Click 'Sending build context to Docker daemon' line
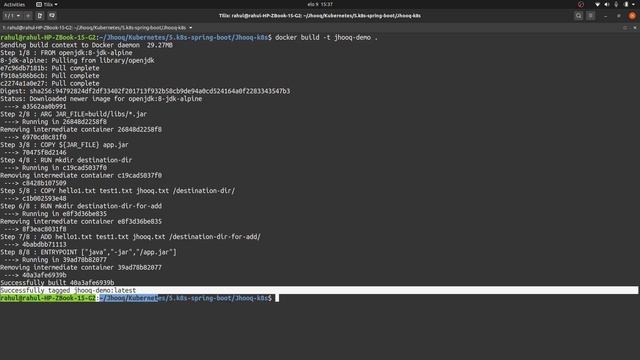The width and height of the screenshot is (640, 360). tap(87, 45)
